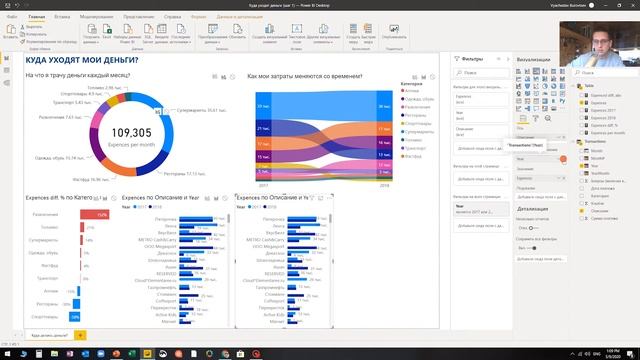Uncheck the Year field under Transactions
The width and height of the screenshot is (640, 360).
(582, 166)
